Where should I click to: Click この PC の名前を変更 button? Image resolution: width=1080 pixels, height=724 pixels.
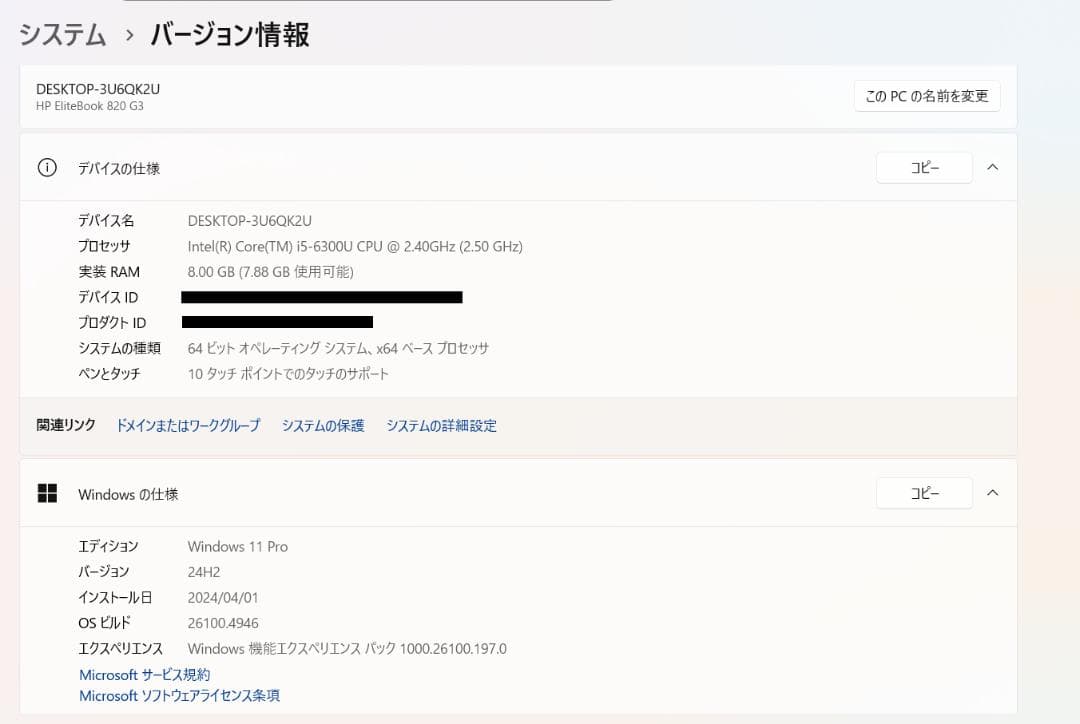click(x=926, y=96)
